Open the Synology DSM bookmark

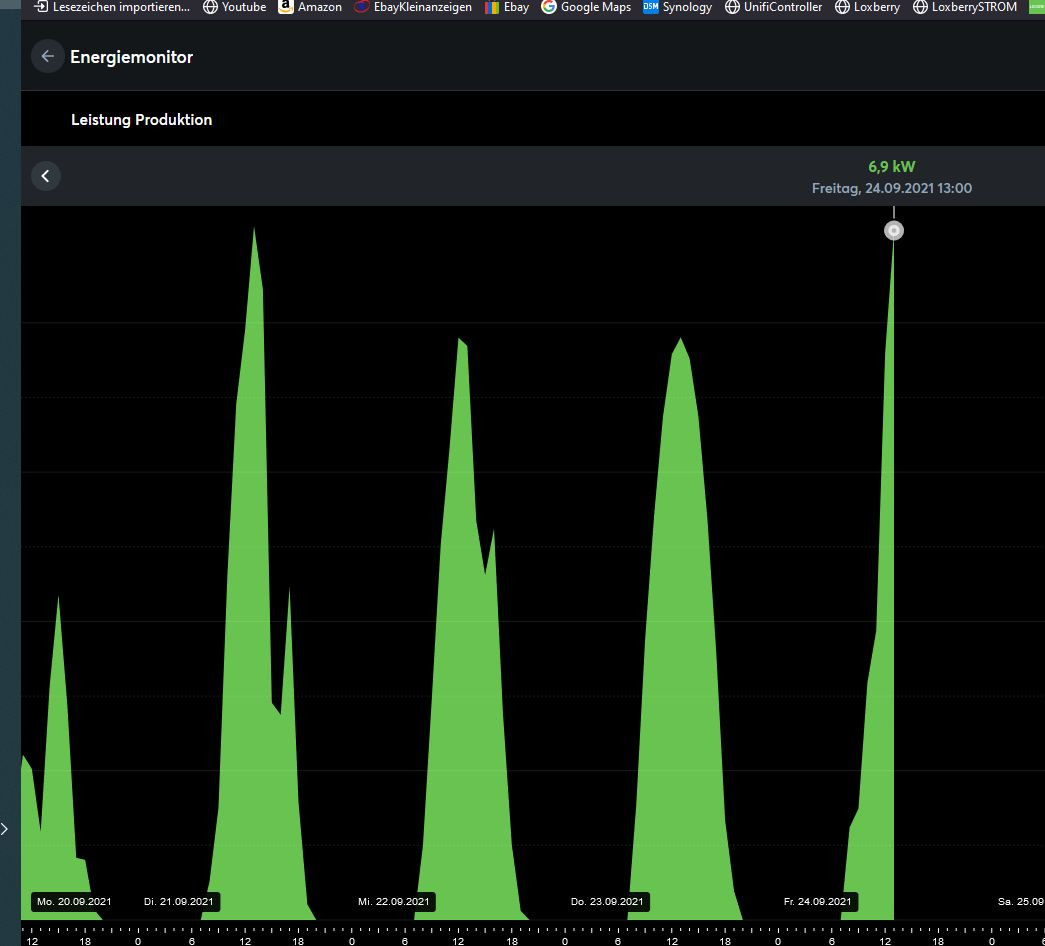click(677, 7)
